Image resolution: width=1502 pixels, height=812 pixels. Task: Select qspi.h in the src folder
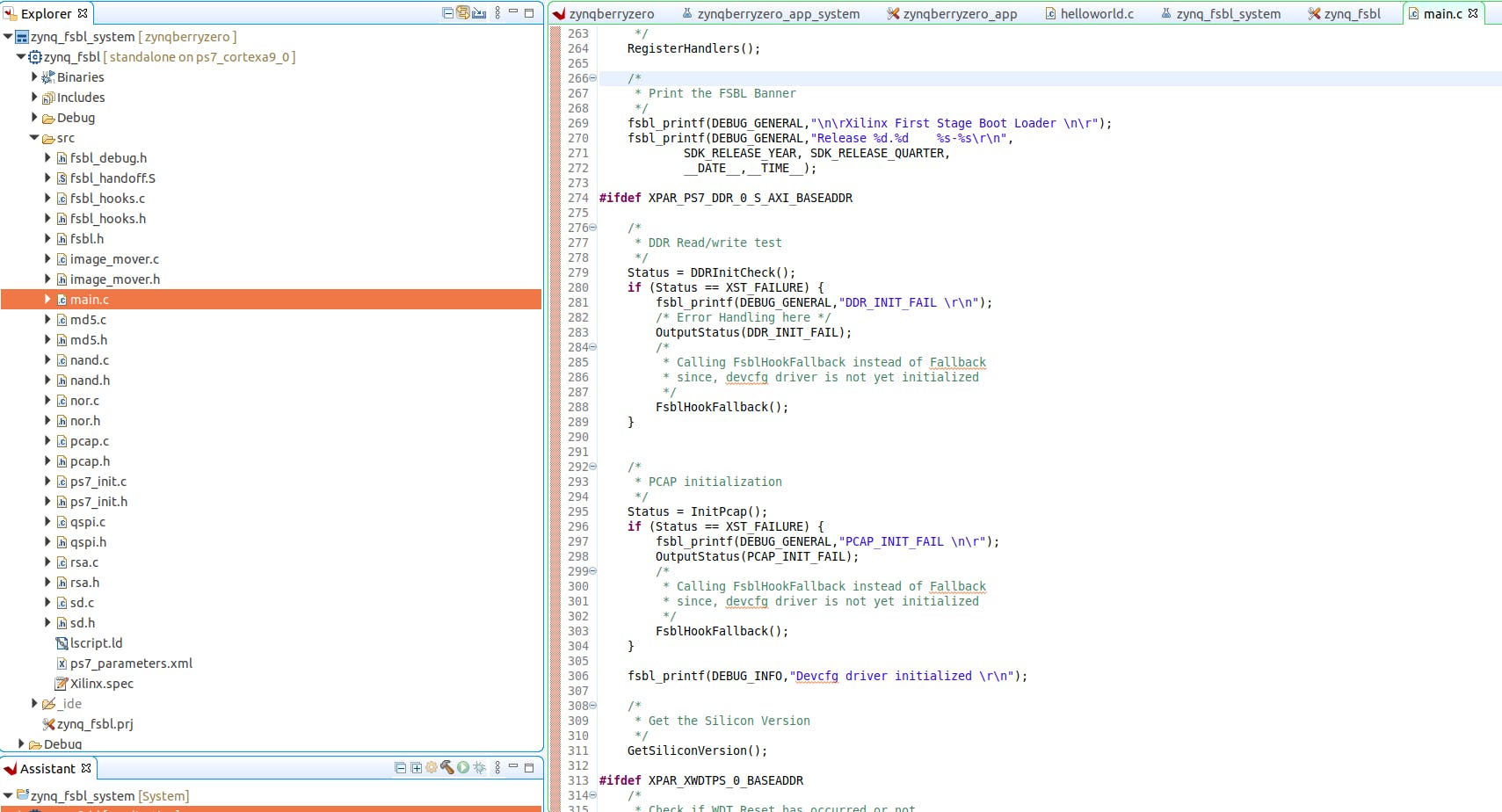click(89, 542)
